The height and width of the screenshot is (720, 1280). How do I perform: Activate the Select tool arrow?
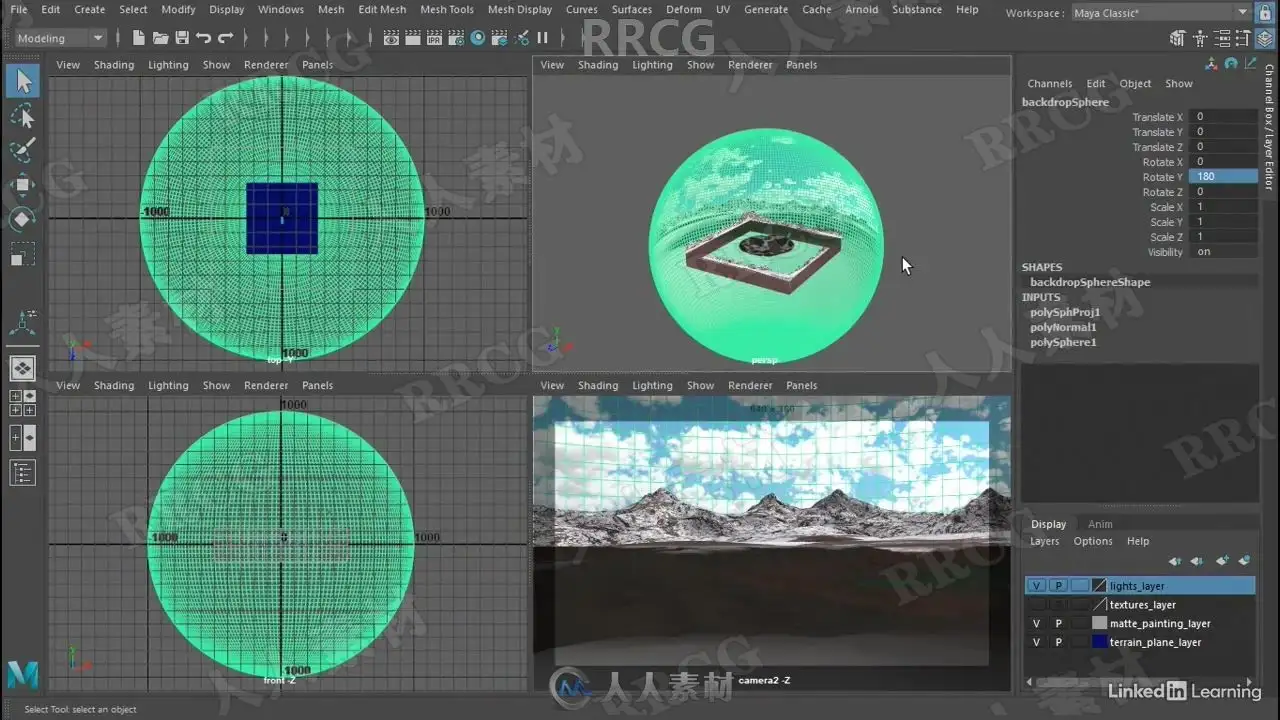click(x=23, y=82)
